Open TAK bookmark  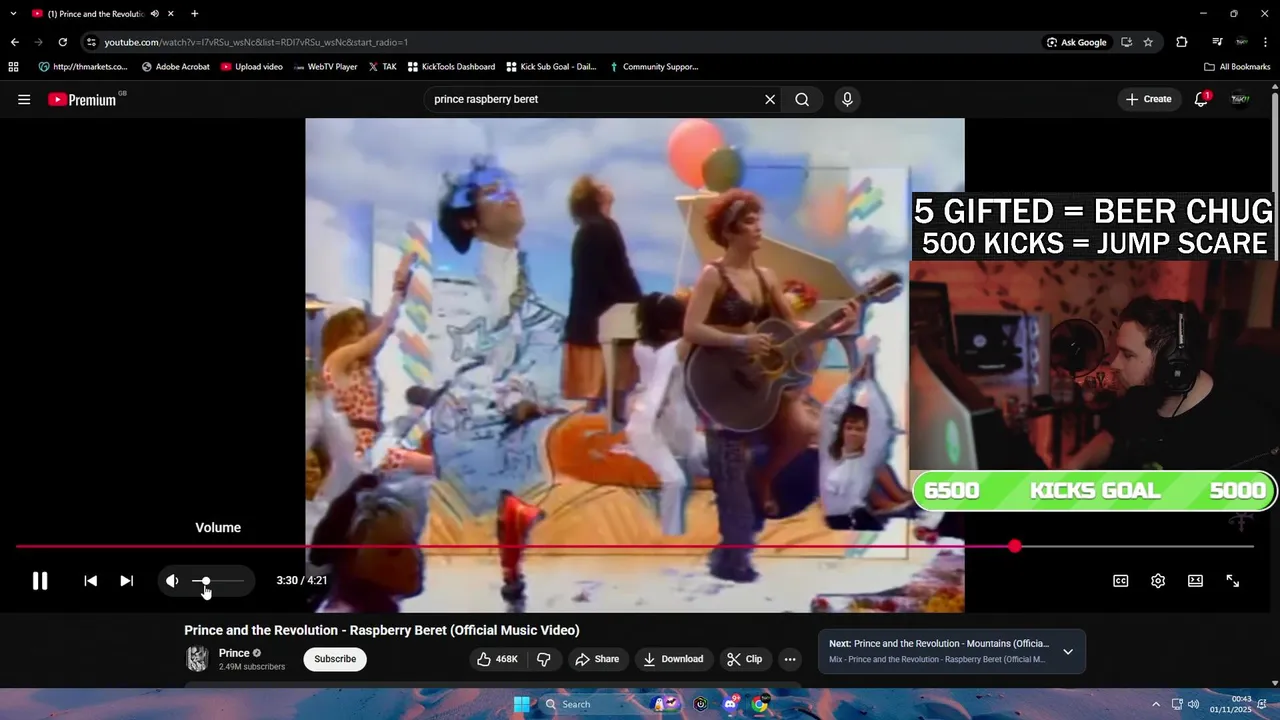pos(382,67)
